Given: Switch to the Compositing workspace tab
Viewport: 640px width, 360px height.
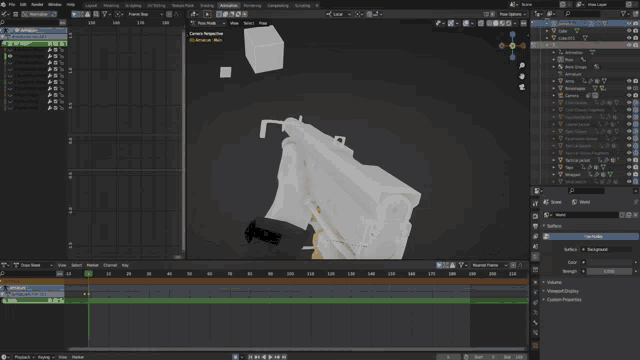Looking at the screenshot, I should point(278,6).
